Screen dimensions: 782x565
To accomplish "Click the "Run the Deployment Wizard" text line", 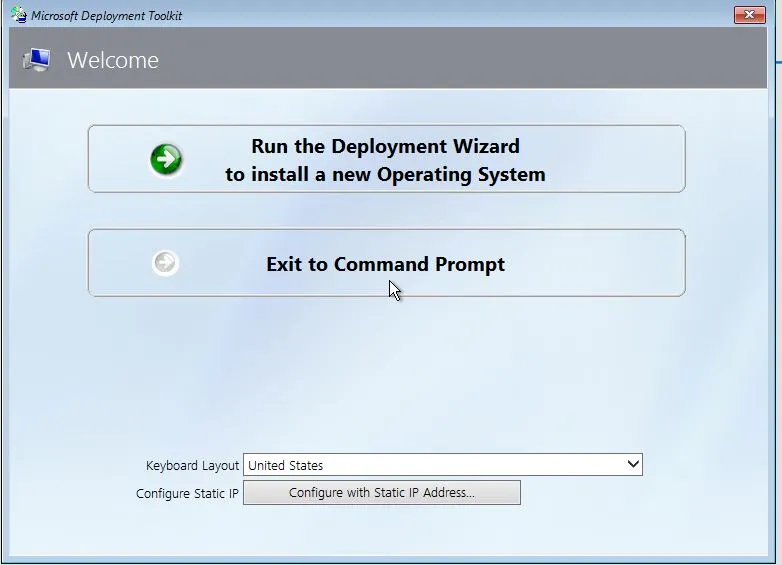I will [385, 146].
